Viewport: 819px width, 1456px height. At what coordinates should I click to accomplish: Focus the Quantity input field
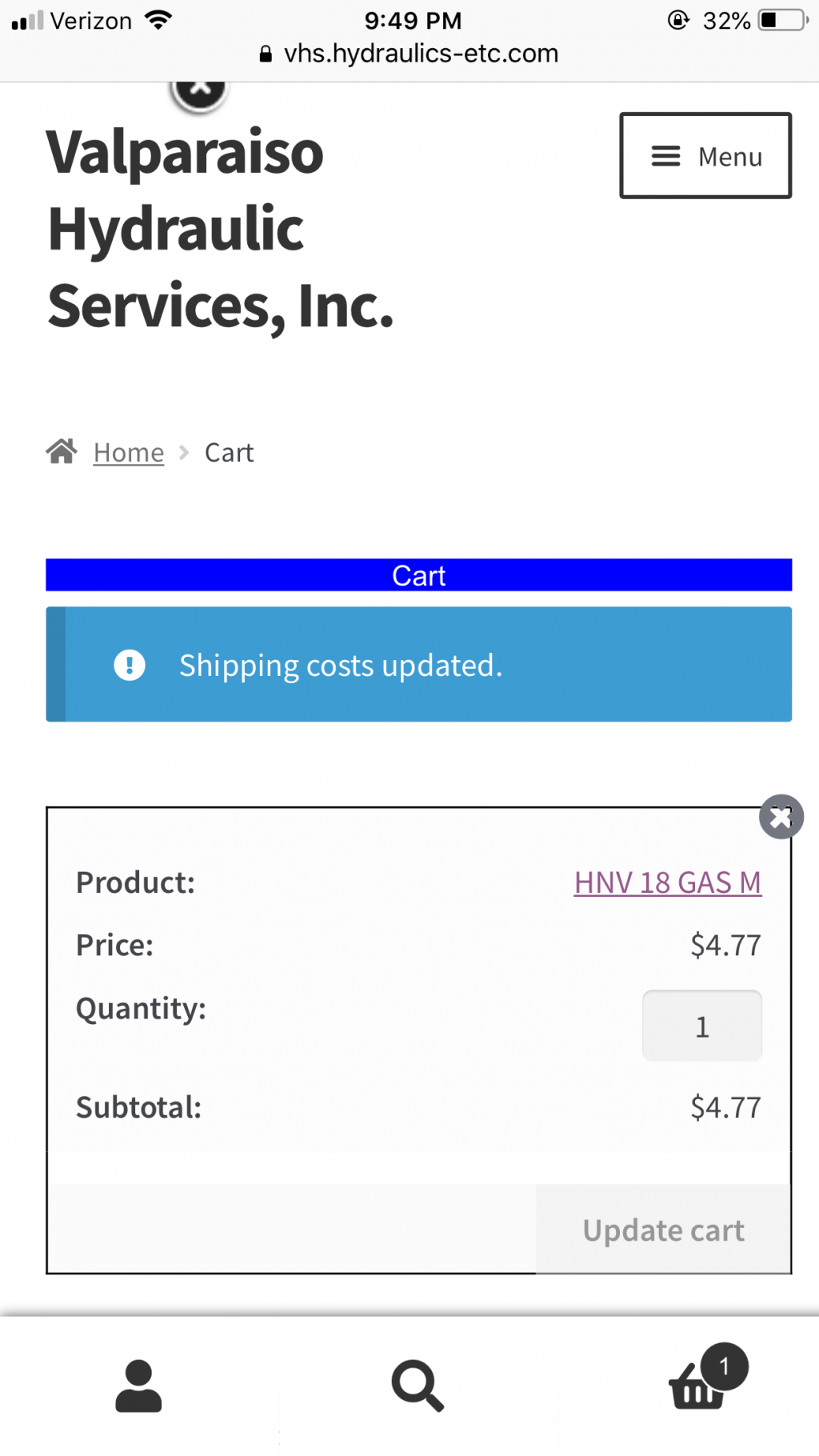click(x=702, y=1026)
